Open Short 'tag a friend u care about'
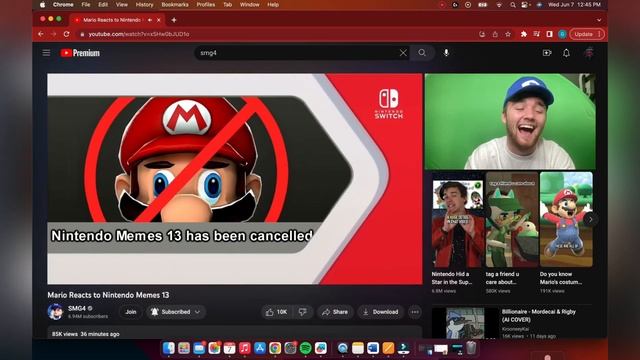640x360 pixels. (512, 220)
